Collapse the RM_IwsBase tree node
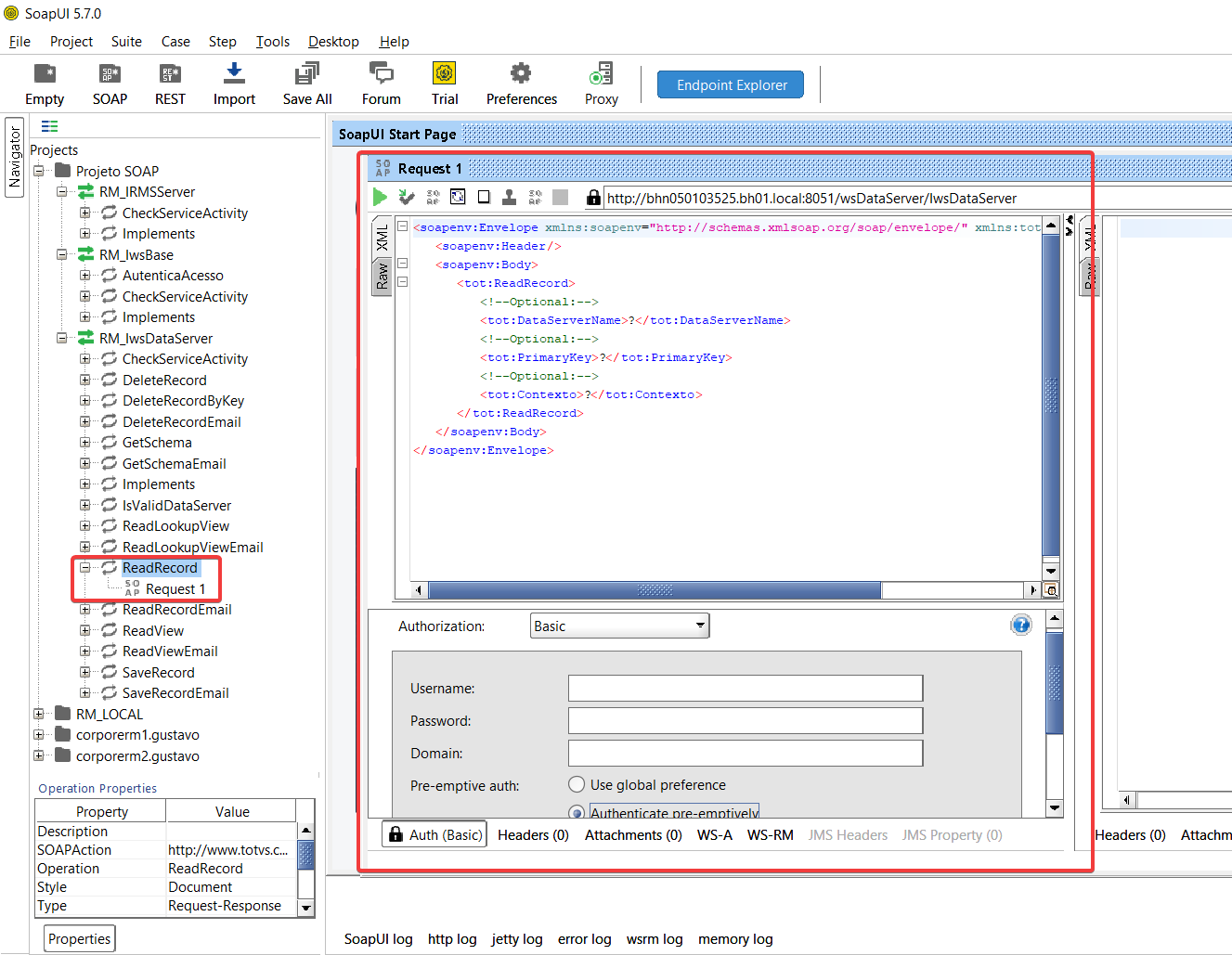The height and width of the screenshot is (955, 1232). (x=61, y=254)
